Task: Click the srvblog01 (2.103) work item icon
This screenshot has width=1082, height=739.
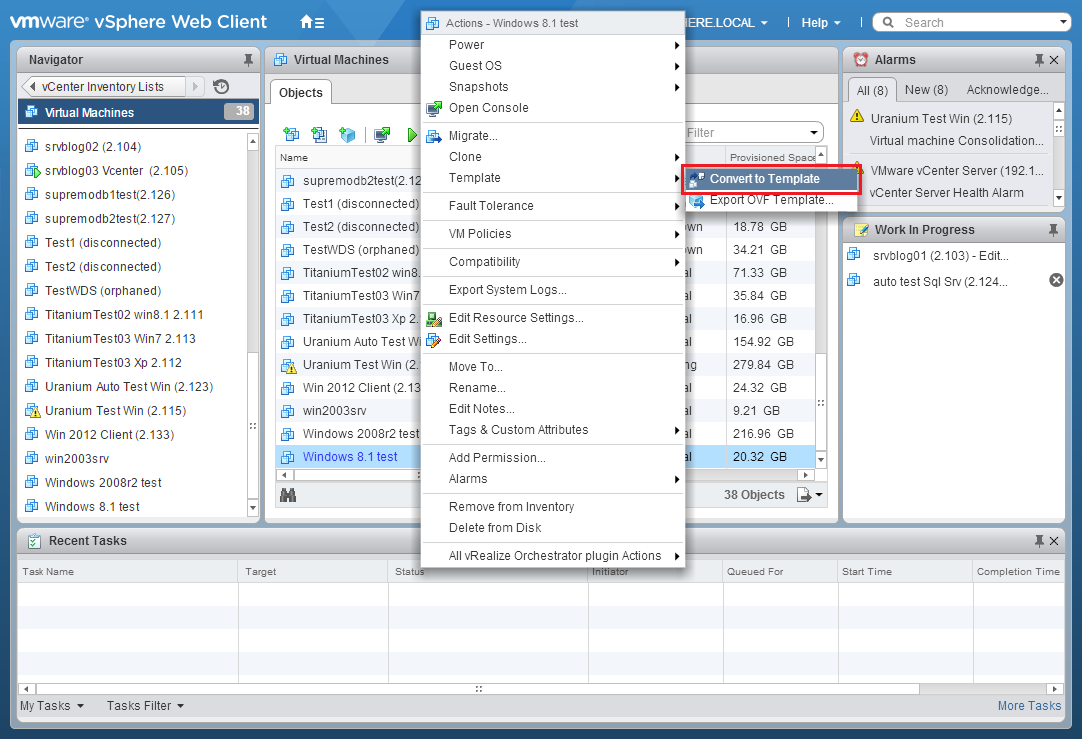Action: pyautogui.click(x=854, y=255)
